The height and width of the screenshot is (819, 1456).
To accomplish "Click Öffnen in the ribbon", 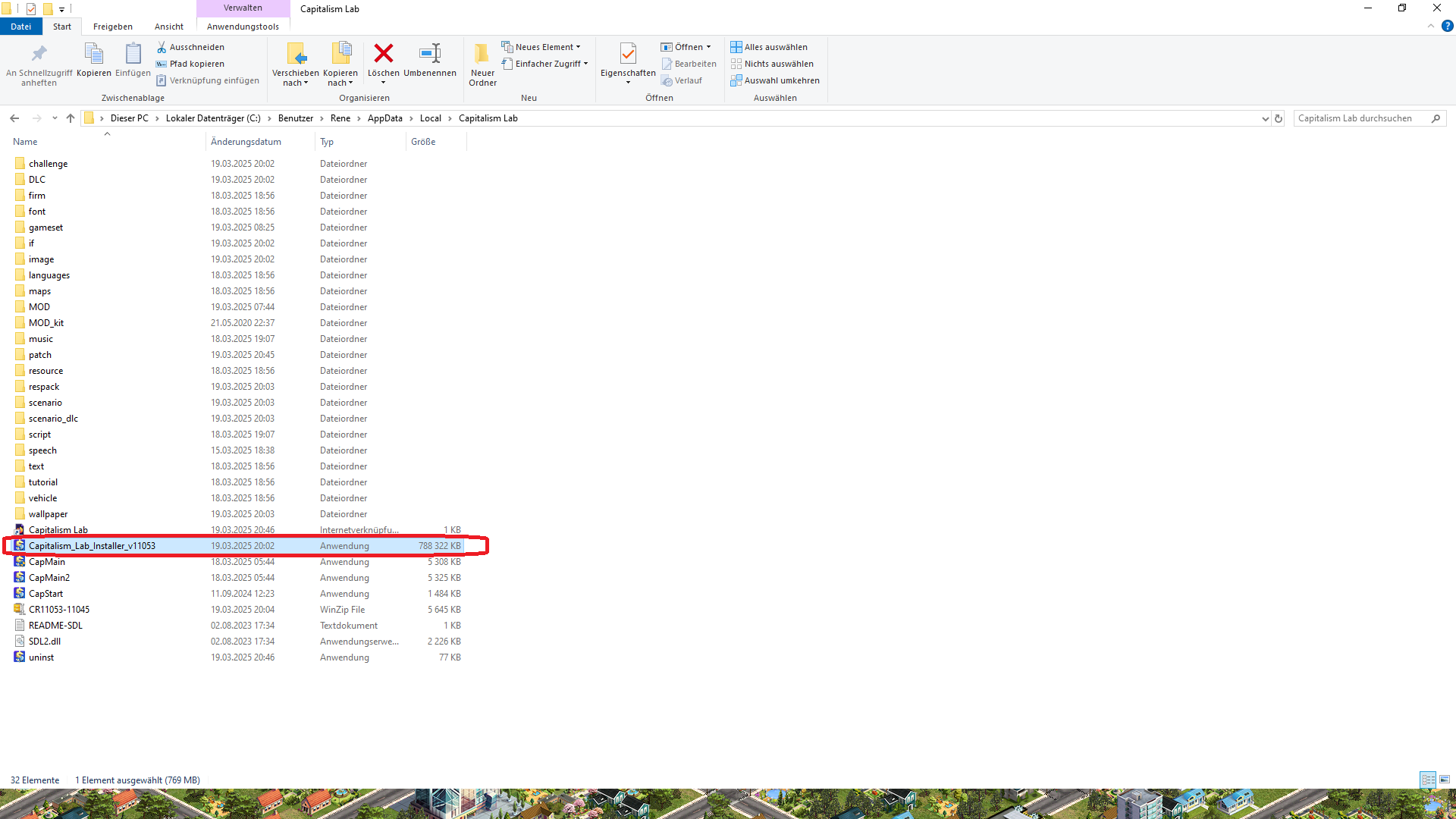I will [x=686, y=47].
